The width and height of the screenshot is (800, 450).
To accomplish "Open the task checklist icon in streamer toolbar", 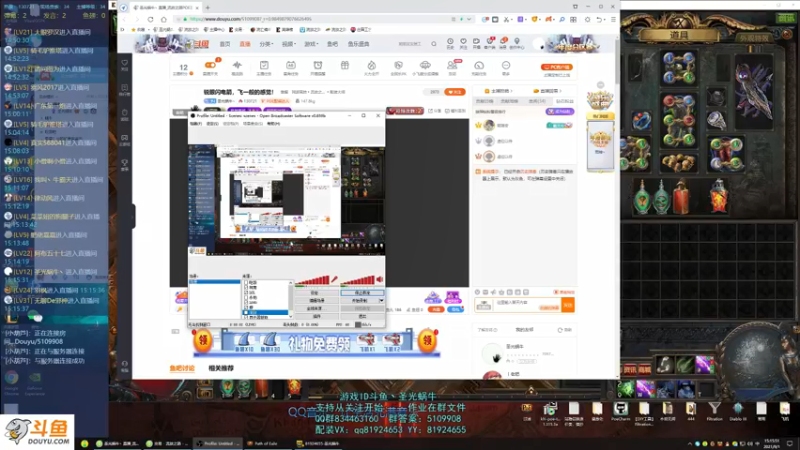I will click(264, 65).
